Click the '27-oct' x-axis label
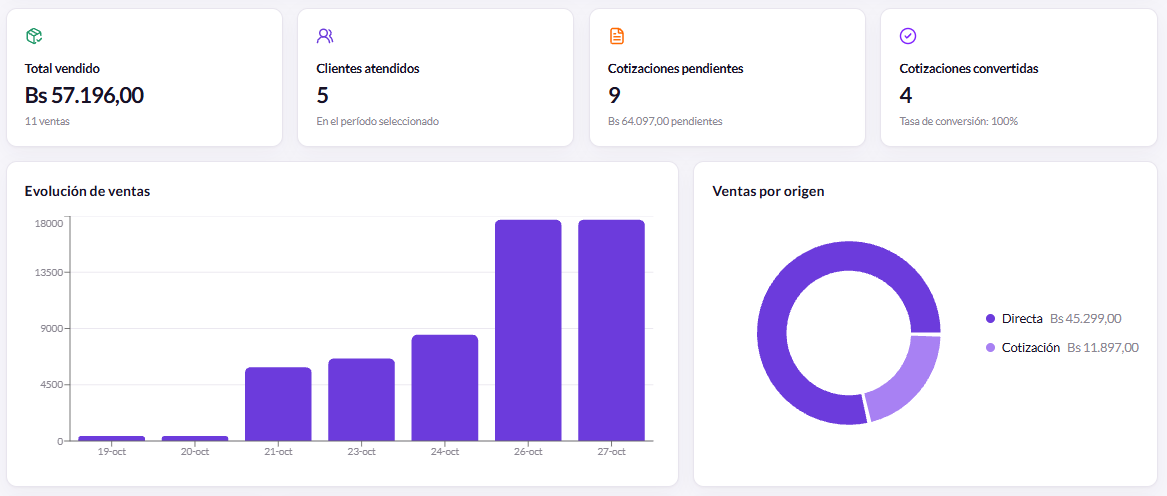 point(612,452)
